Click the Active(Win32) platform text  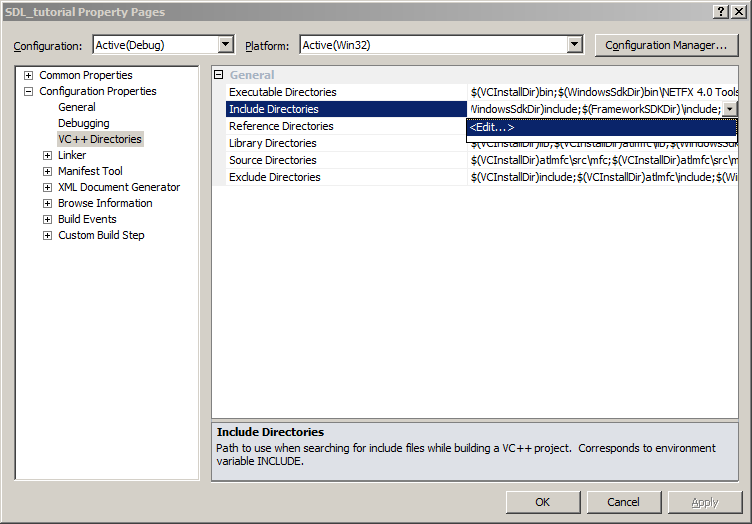[336, 45]
